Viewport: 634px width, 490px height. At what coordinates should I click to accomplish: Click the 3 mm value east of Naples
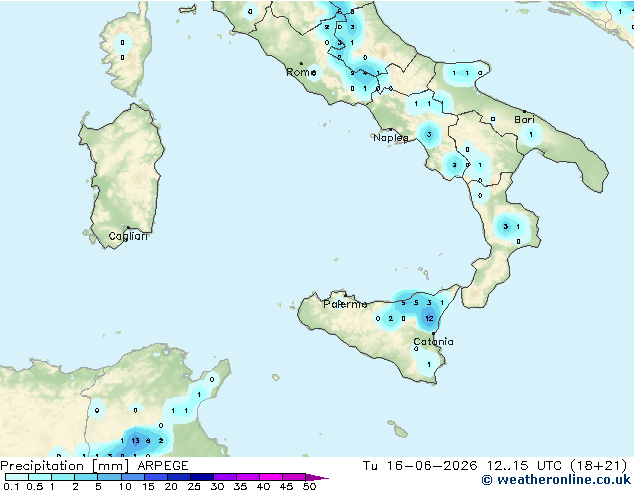429,134
